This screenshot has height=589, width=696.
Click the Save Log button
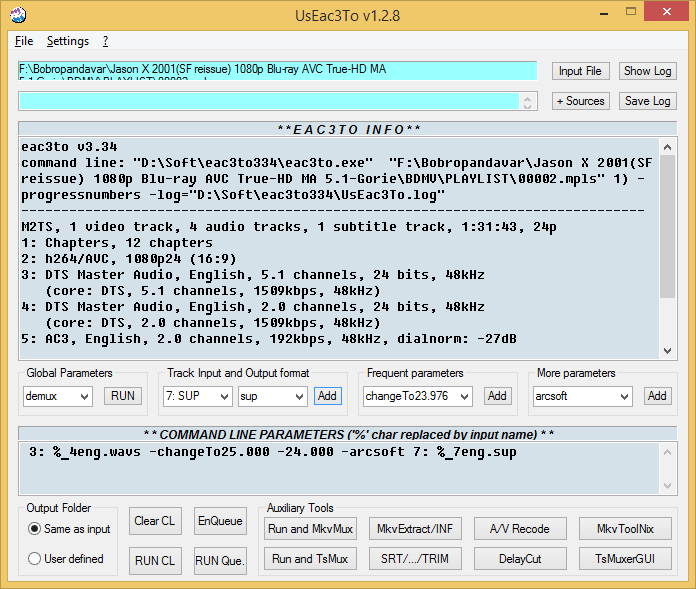[648, 101]
